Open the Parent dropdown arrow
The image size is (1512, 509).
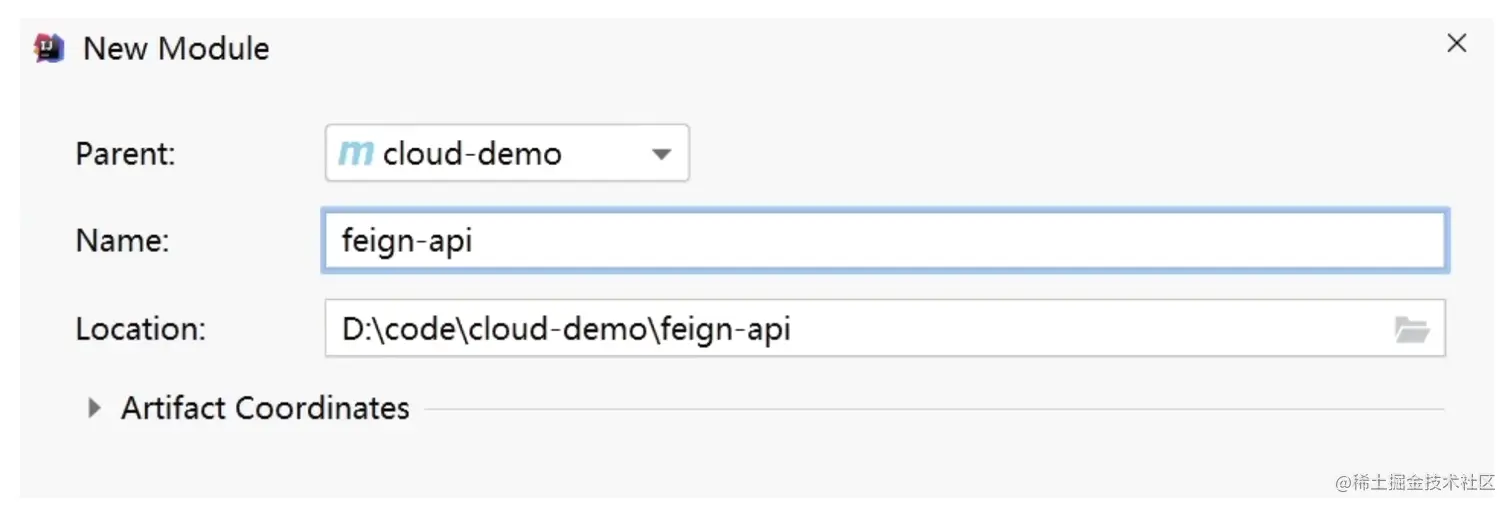(x=660, y=154)
